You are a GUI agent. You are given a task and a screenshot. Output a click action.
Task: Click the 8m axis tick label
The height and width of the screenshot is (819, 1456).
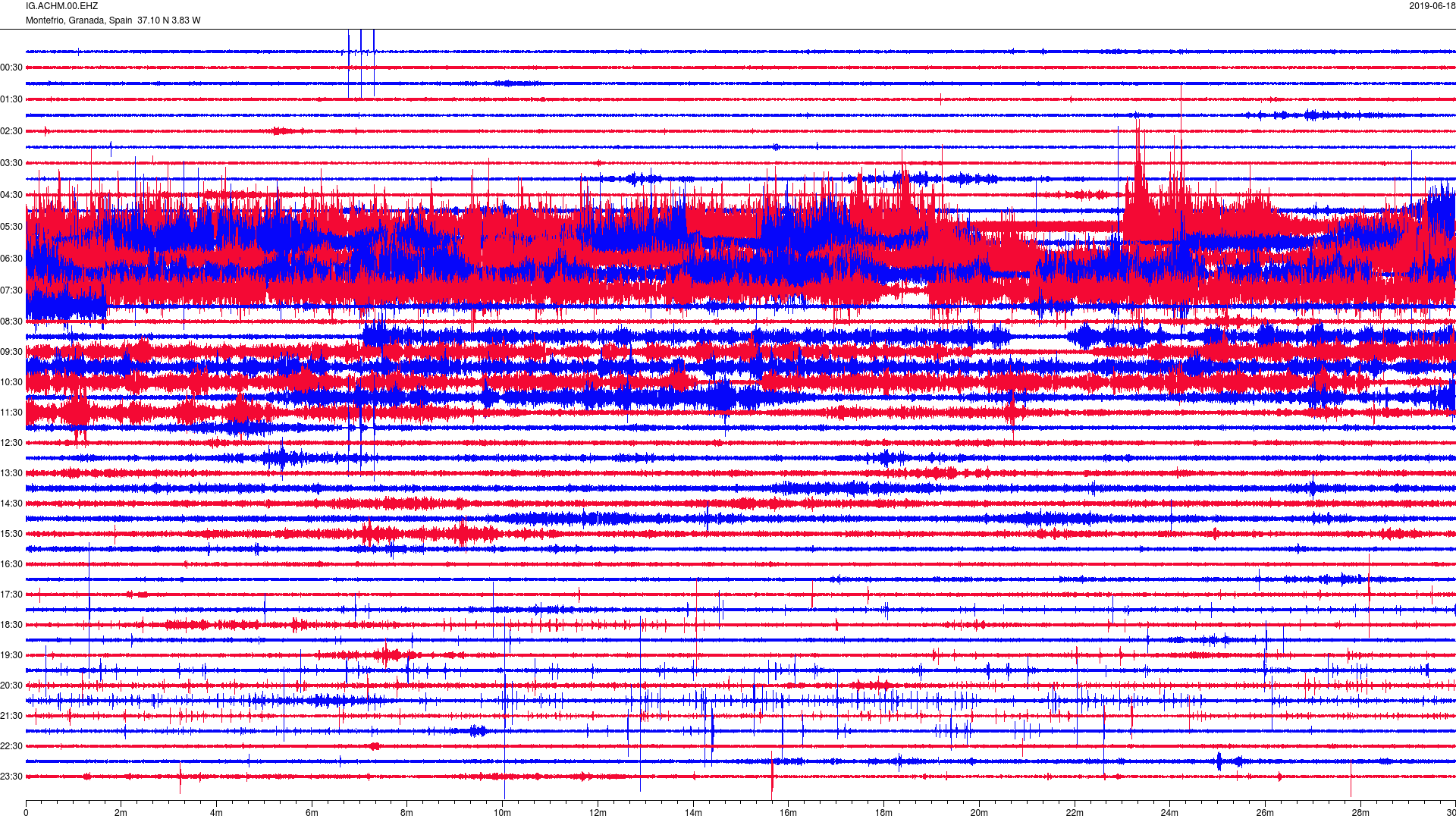[407, 813]
